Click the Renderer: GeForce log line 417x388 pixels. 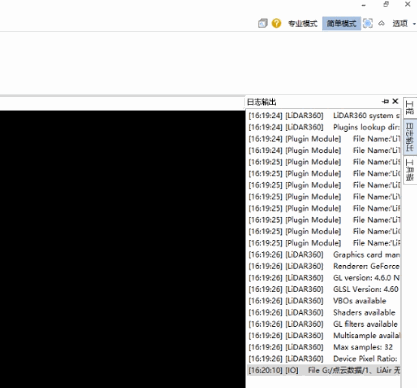tap(324, 266)
